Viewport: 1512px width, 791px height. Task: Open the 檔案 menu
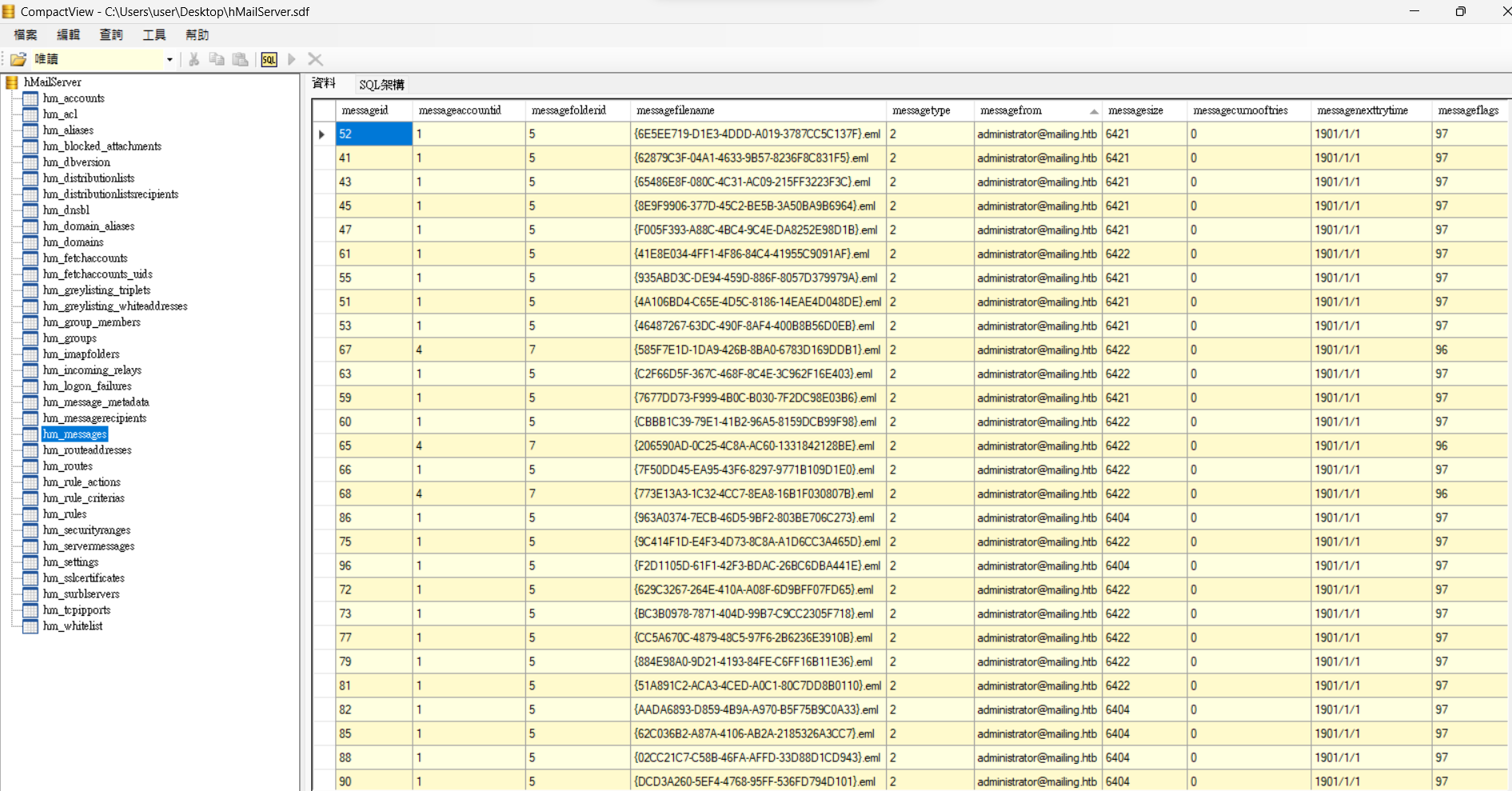click(x=26, y=35)
